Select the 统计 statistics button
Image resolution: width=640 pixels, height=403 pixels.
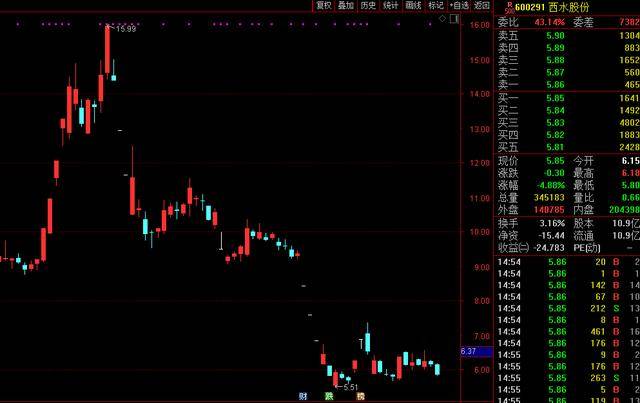[391, 5]
